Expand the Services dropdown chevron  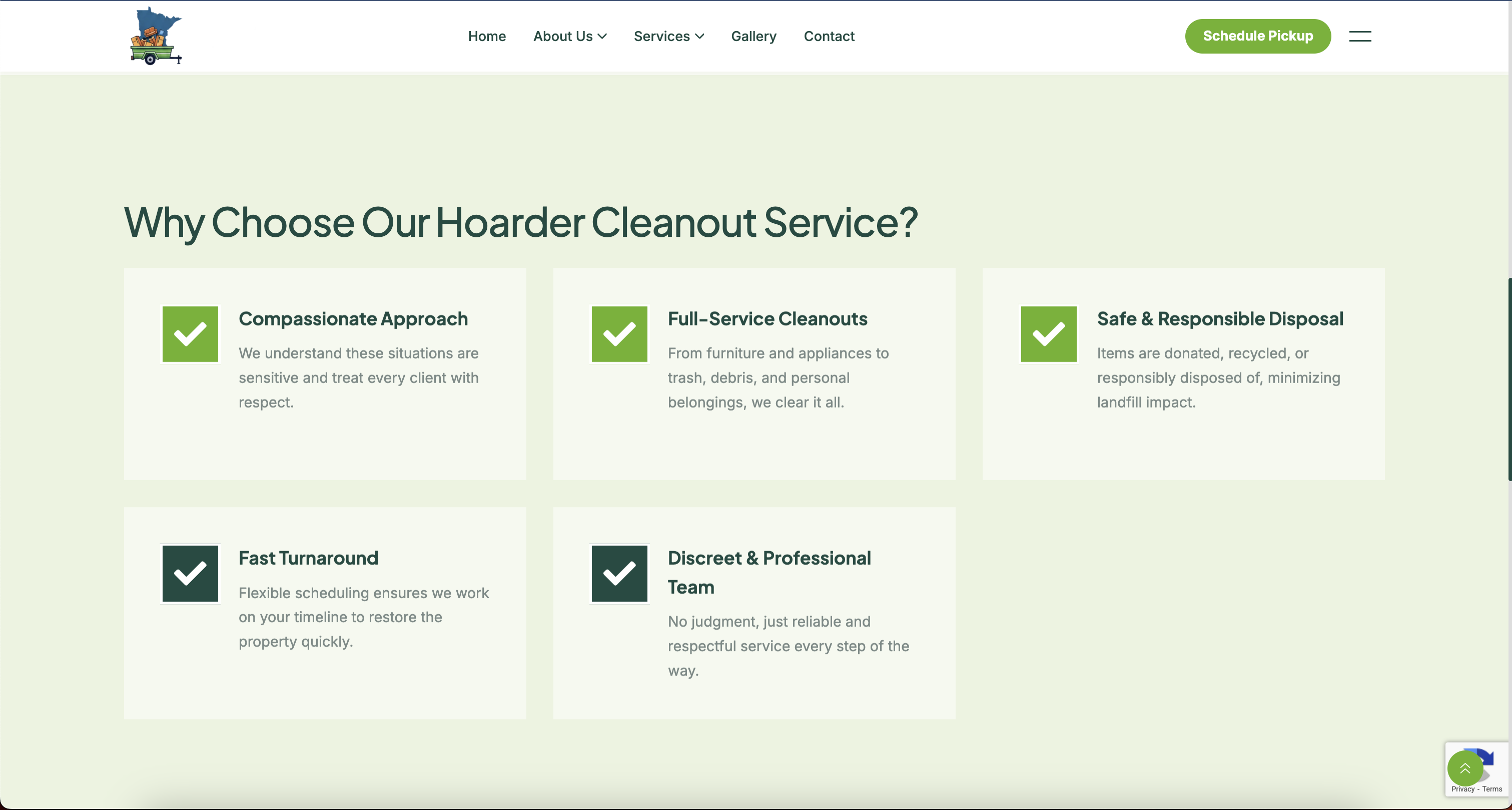(x=699, y=37)
